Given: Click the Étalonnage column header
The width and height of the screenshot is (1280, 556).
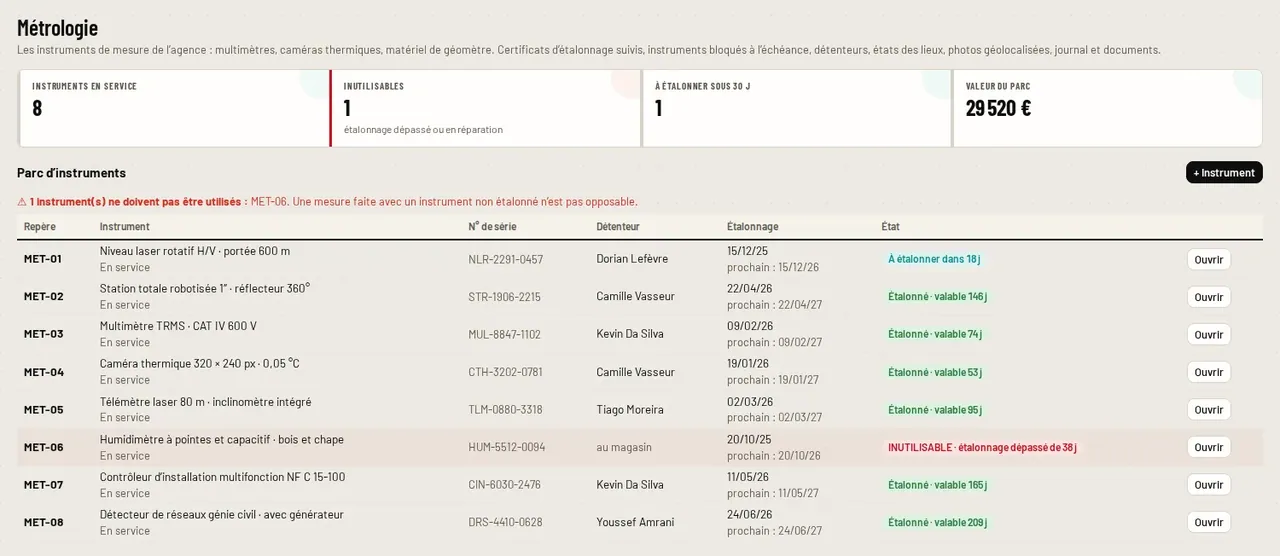Looking at the screenshot, I should click(752, 227).
